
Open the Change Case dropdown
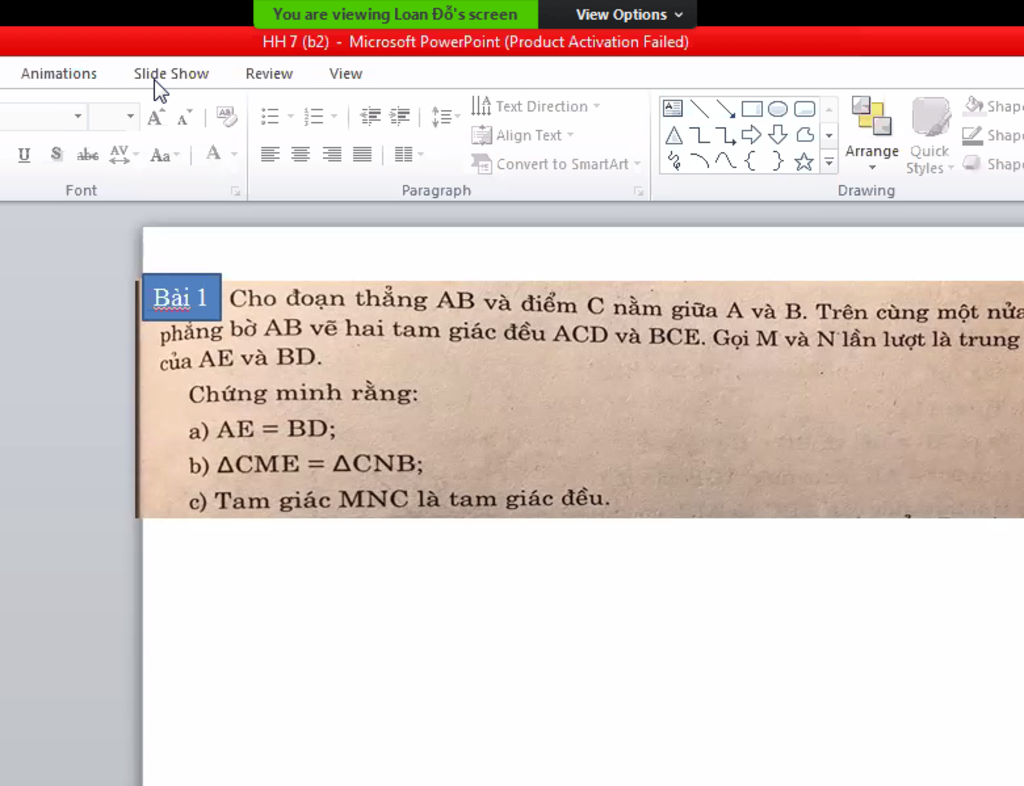click(x=165, y=155)
